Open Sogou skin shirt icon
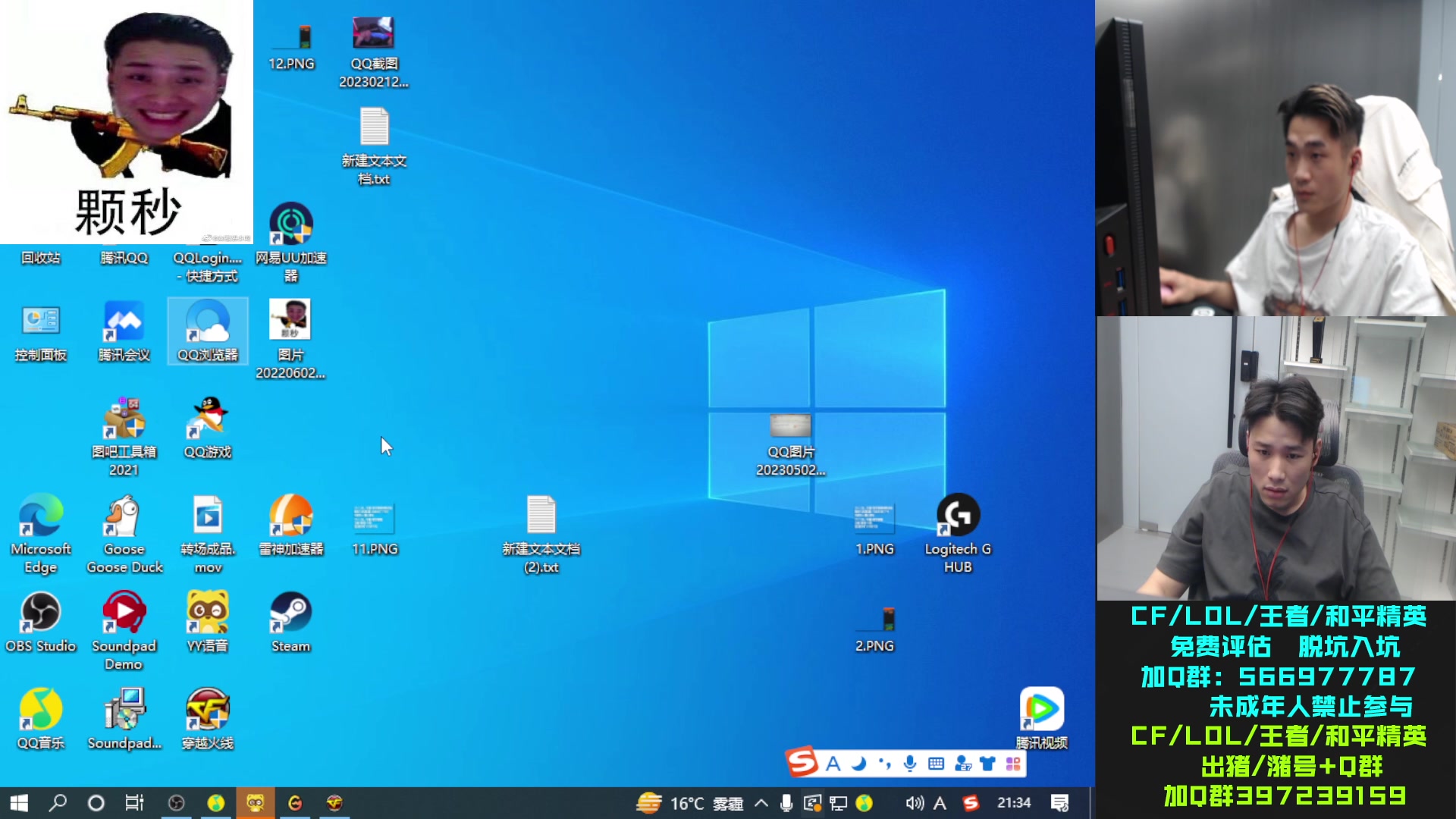The width and height of the screenshot is (1456, 819). 987,764
